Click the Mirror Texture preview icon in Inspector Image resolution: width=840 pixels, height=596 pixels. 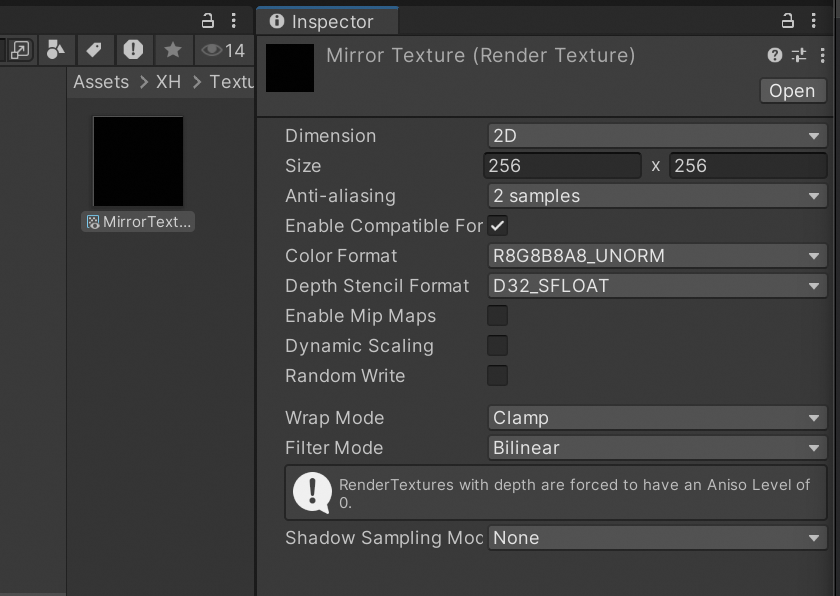[290, 68]
